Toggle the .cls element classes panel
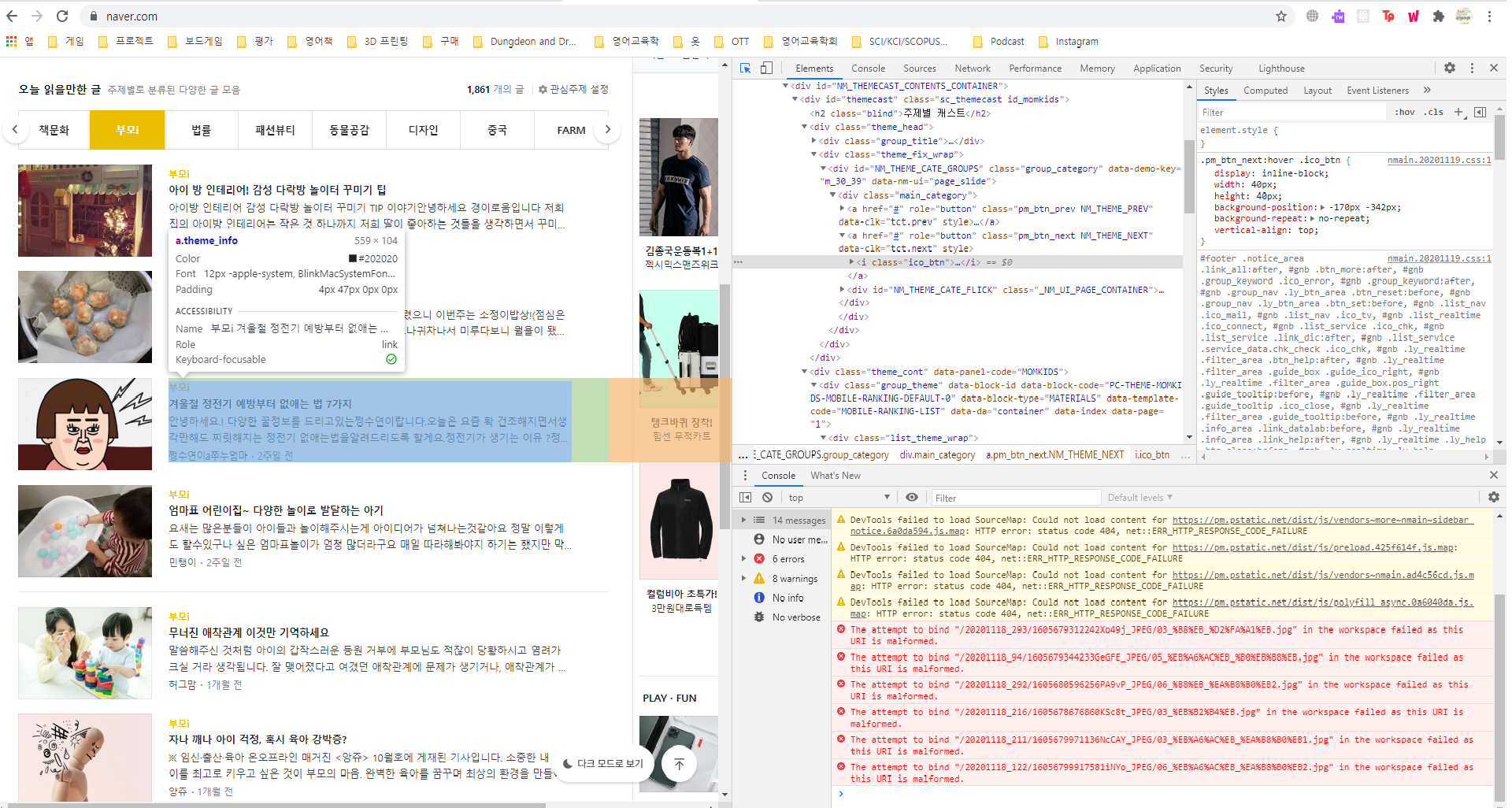The height and width of the screenshot is (808, 1512). (x=1434, y=113)
